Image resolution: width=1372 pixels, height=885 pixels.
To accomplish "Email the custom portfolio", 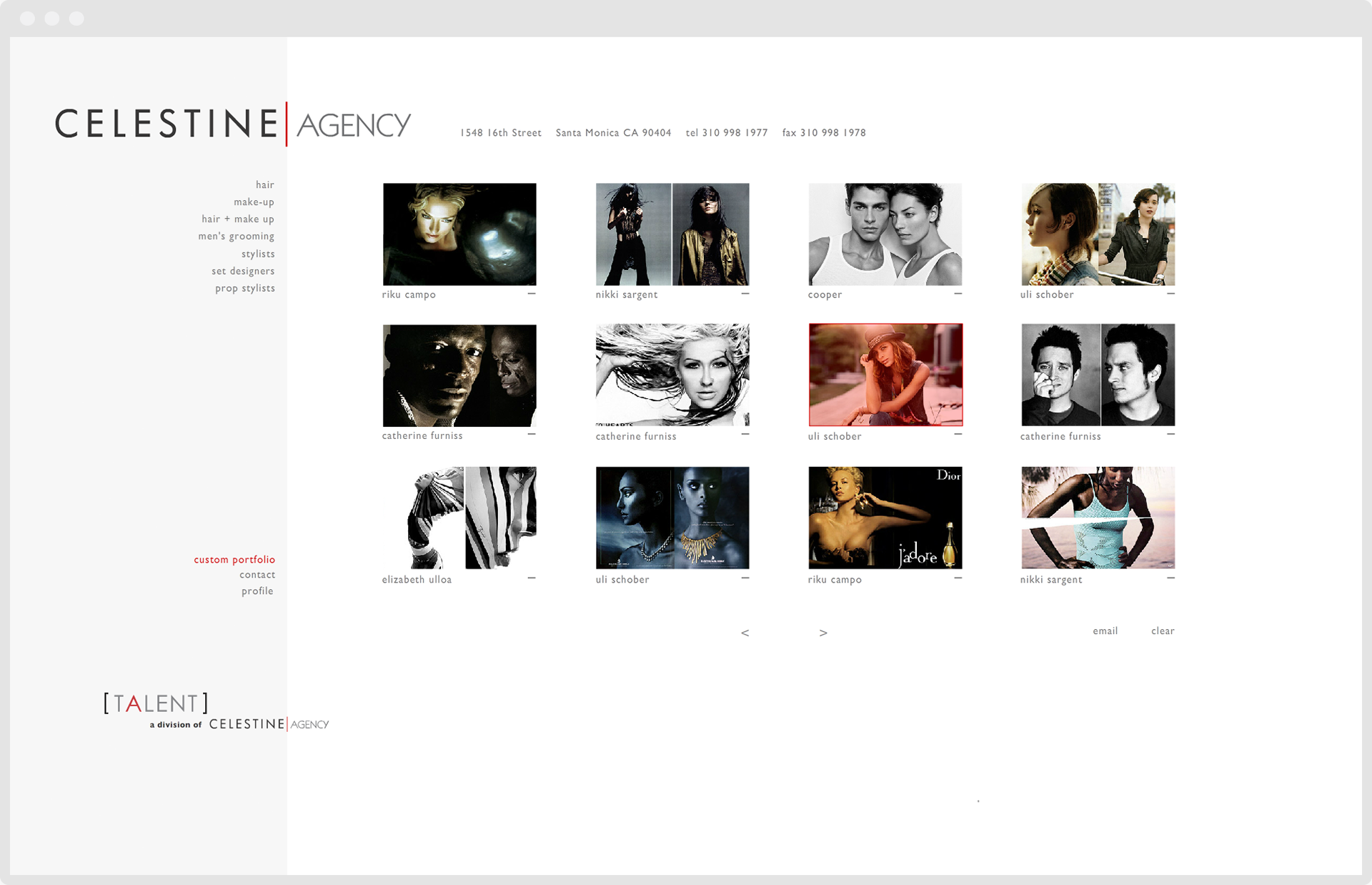I will coord(1105,631).
